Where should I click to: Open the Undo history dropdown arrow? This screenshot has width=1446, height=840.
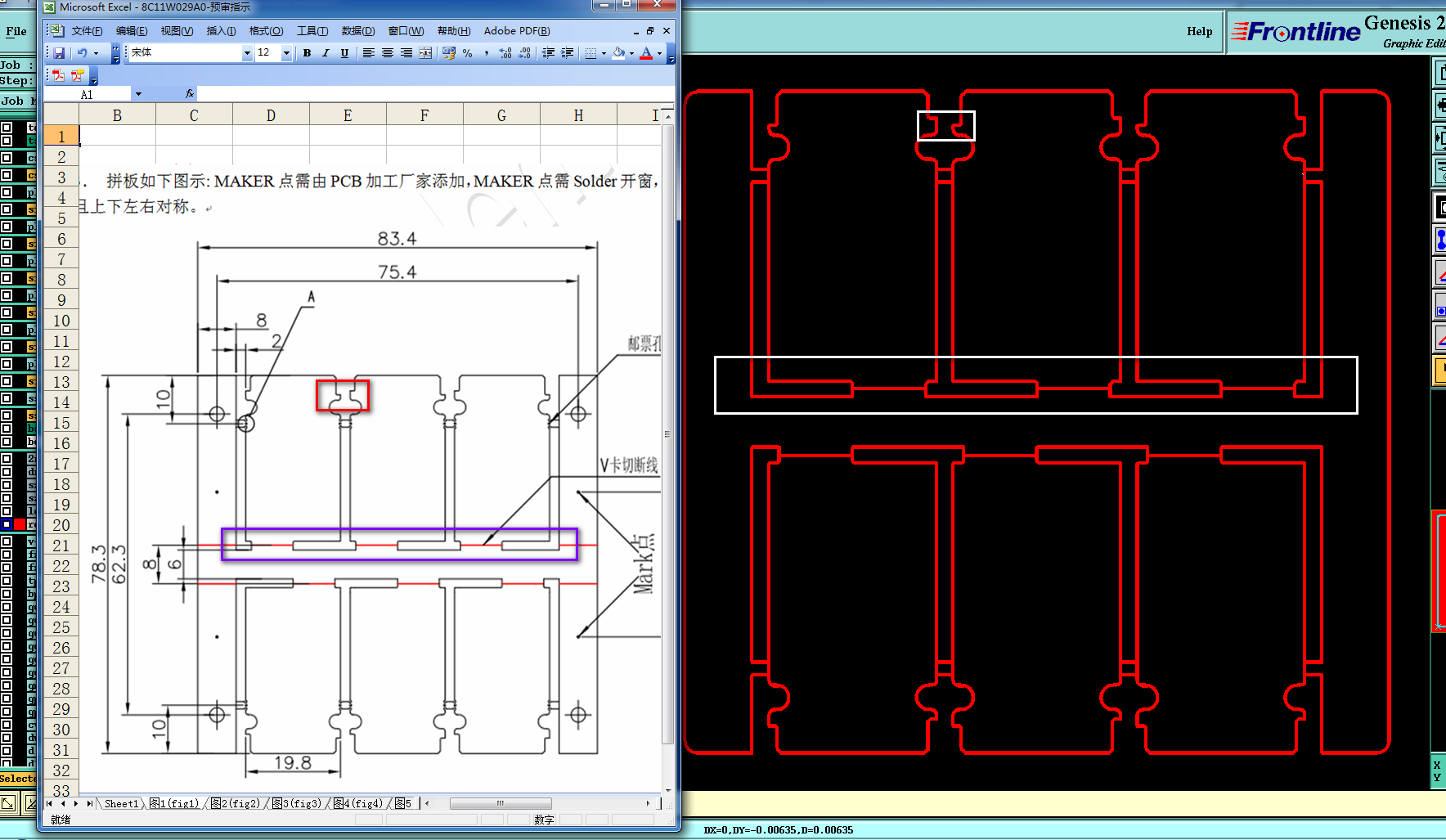96,53
